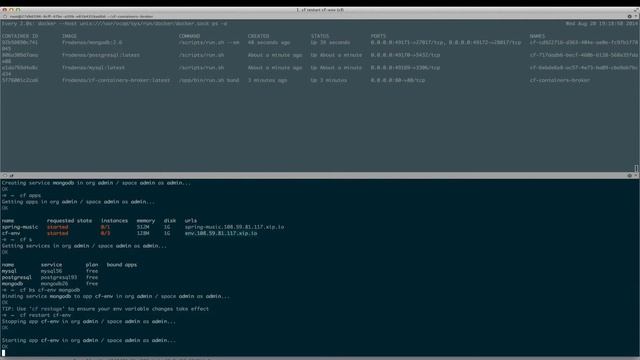The width and height of the screenshot is (640, 360).
Task: Click the 'postgresql' service name in services table
Action: coord(16,277)
